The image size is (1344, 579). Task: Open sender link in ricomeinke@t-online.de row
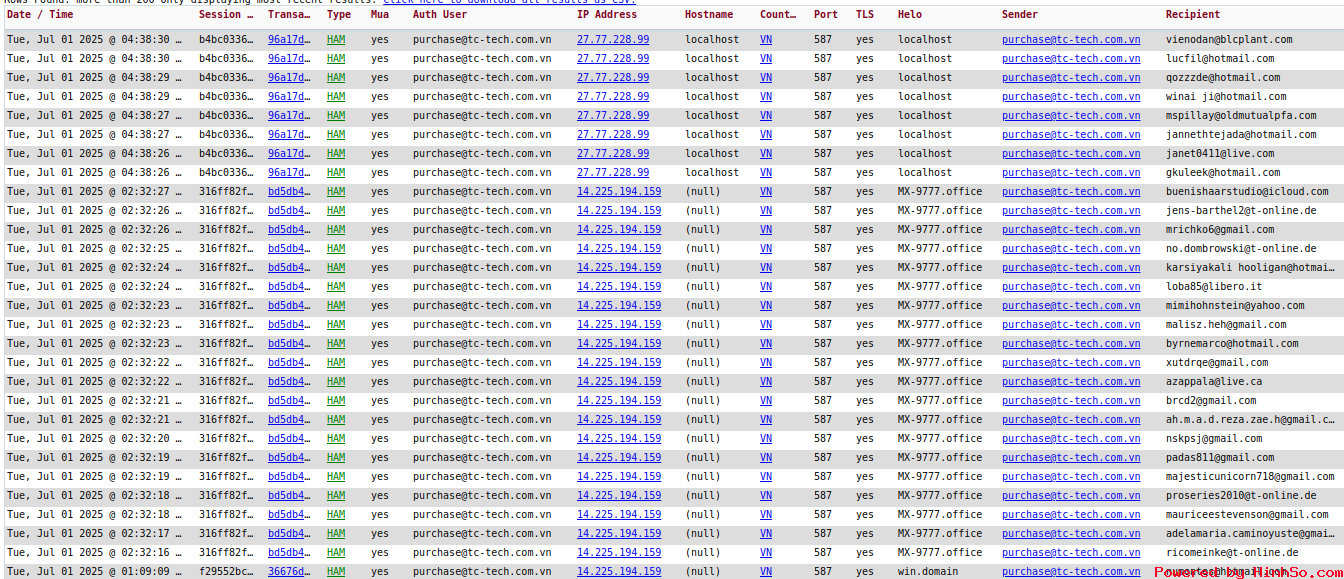pyautogui.click(x=1071, y=553)
